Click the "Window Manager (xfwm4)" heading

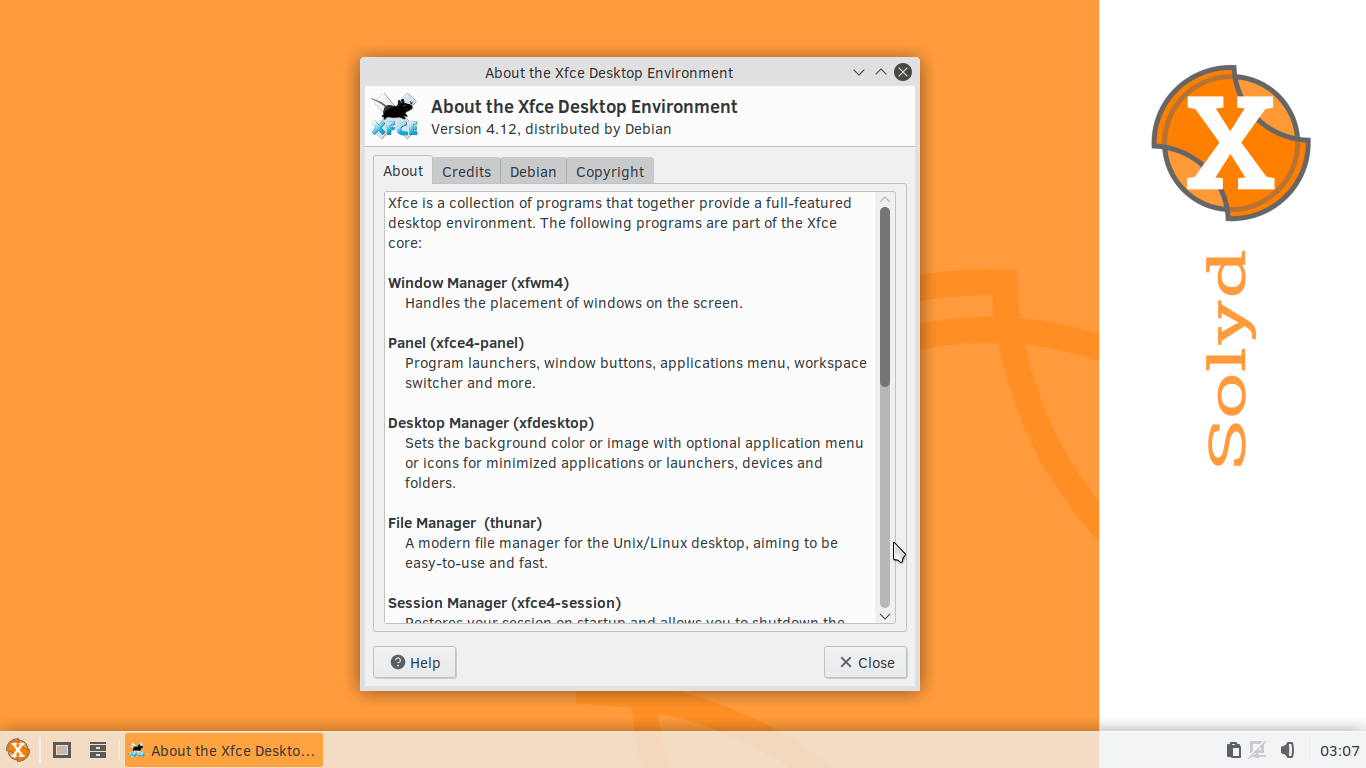point(478,283)
